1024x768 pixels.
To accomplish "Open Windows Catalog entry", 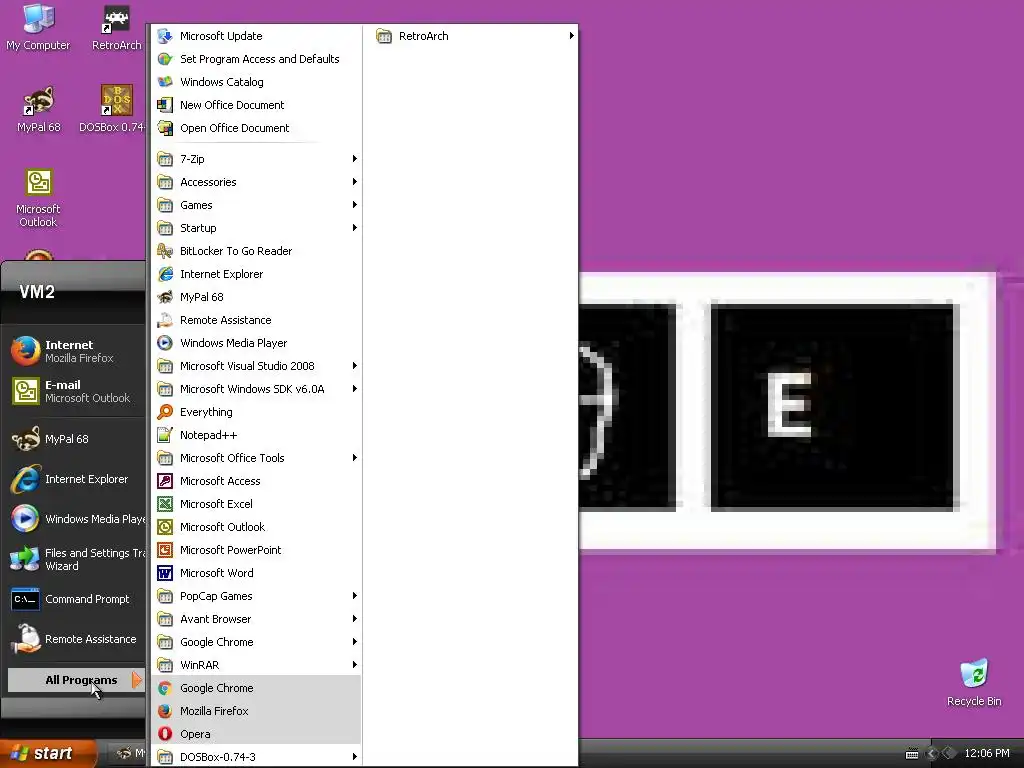I will pos(257,82).
